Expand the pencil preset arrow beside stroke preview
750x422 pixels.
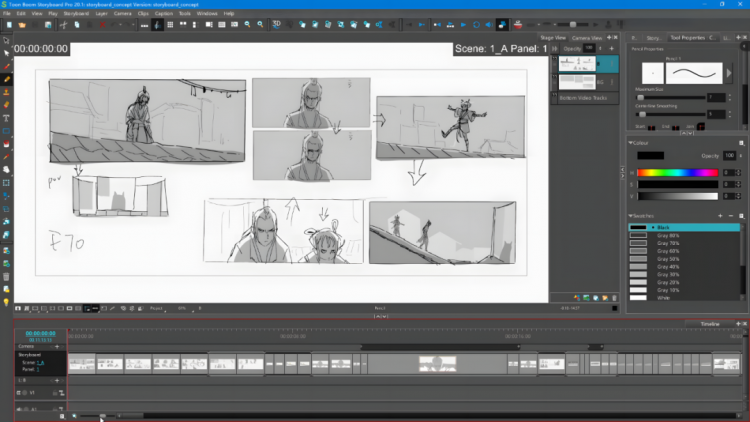[x=729, y=74]
